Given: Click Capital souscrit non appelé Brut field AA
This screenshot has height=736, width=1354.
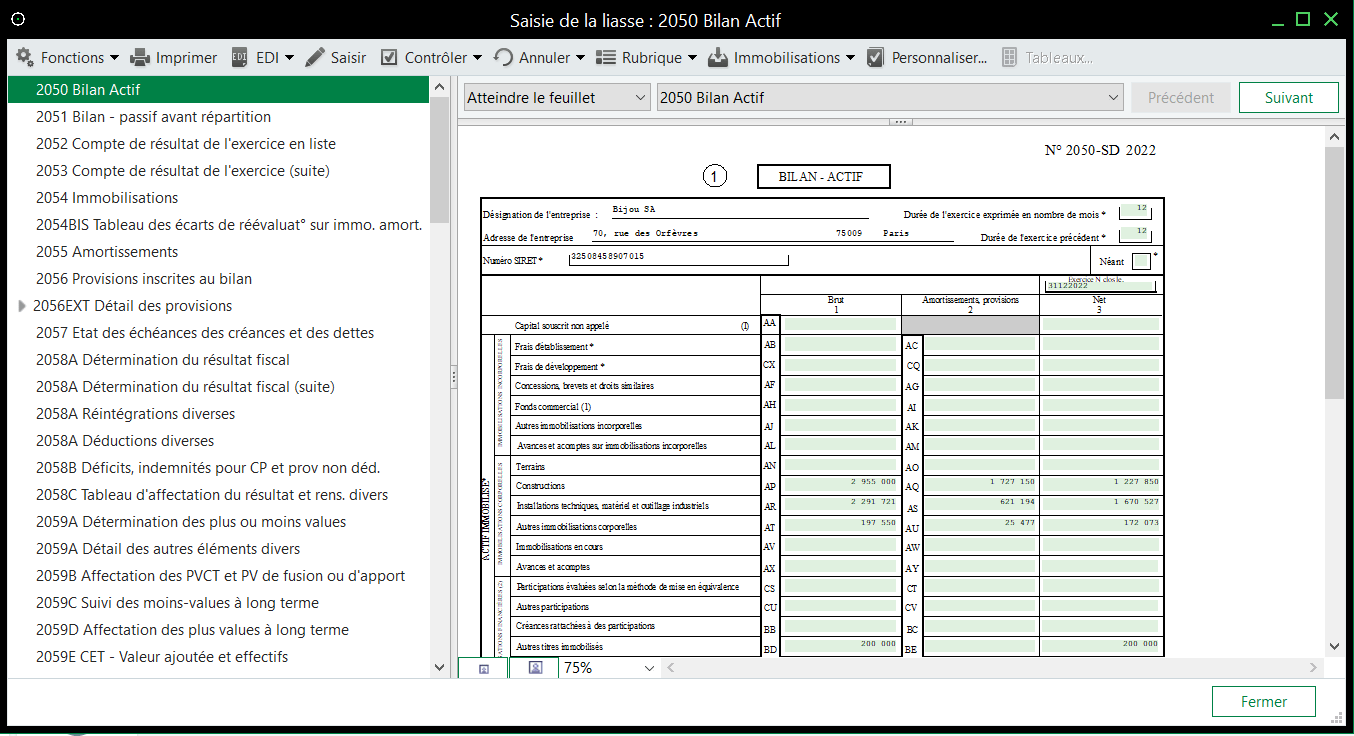Looking at the screenshot, I should tap(839, 325).
